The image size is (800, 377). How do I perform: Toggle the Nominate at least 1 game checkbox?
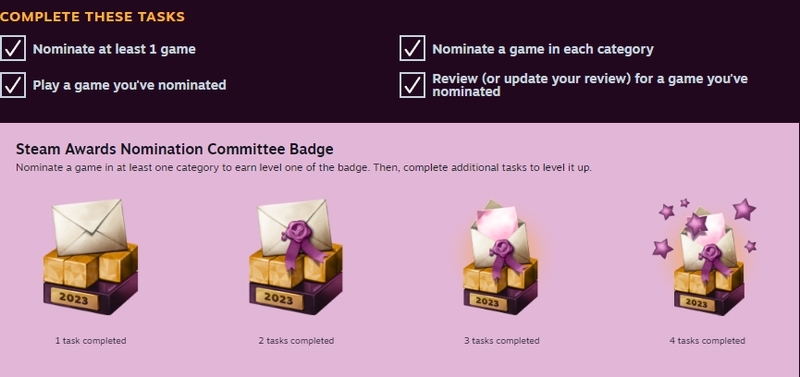[13, 48]
